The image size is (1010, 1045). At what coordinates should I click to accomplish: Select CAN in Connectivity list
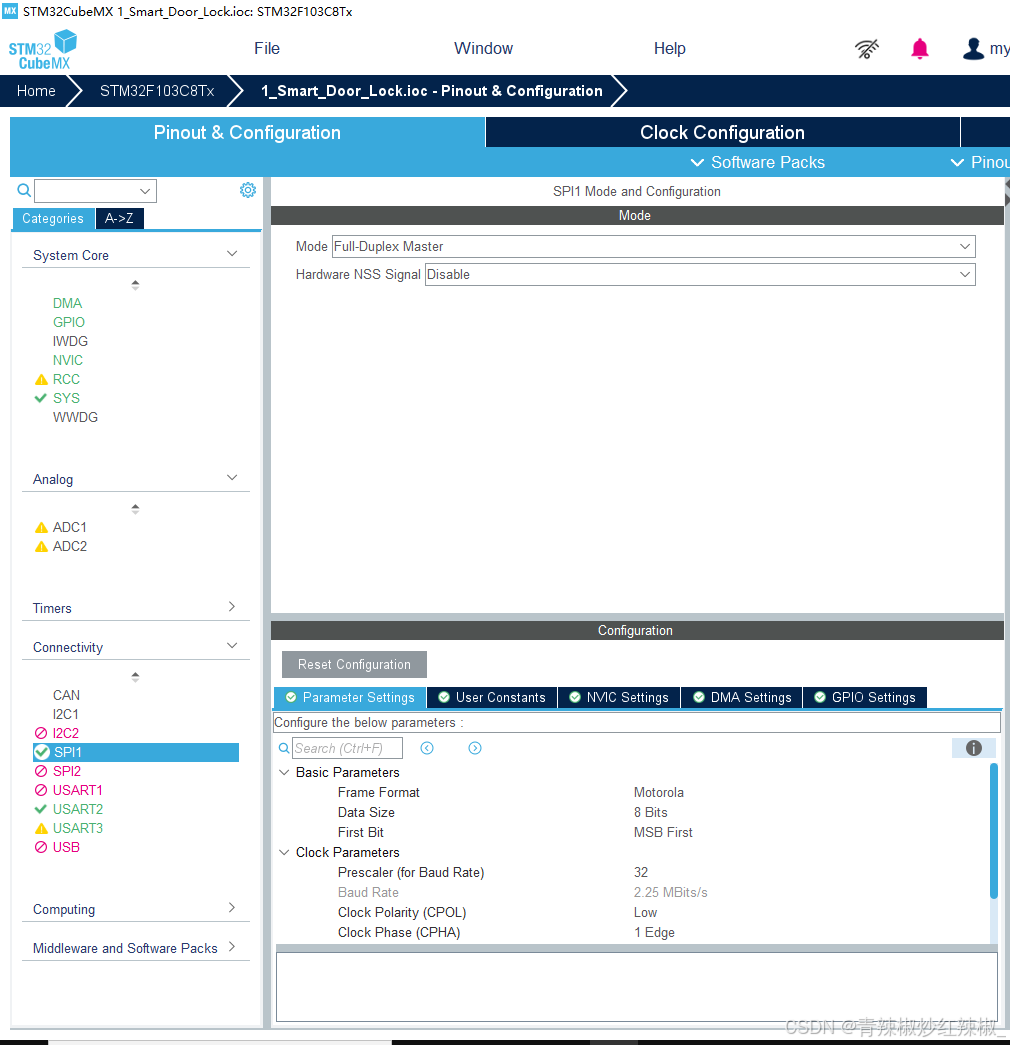point(66,695)
